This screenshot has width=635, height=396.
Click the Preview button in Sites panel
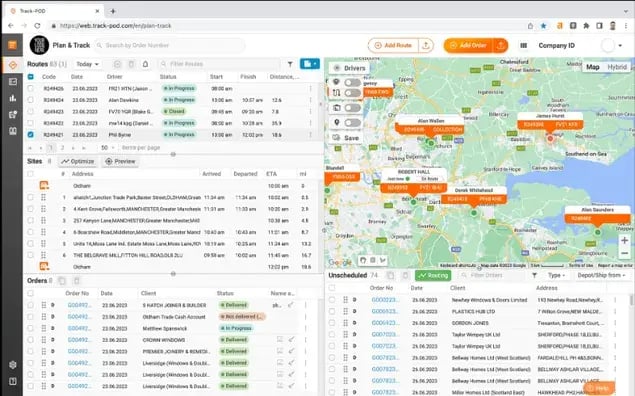[120, 161]
